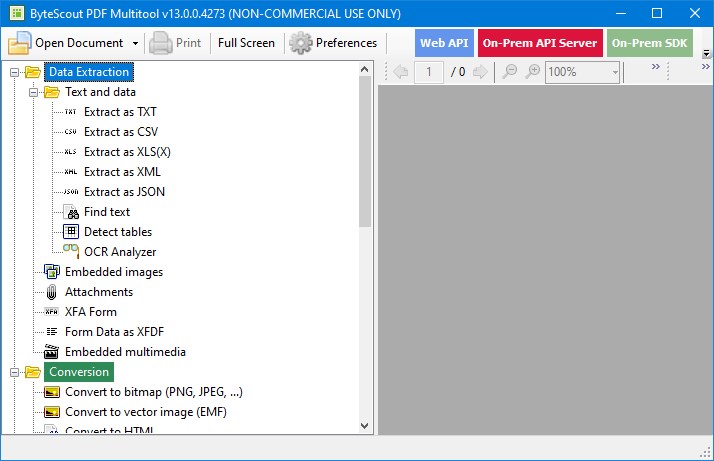Click the Text and data folder icon

pyautogui.click(x=52, y=92)
